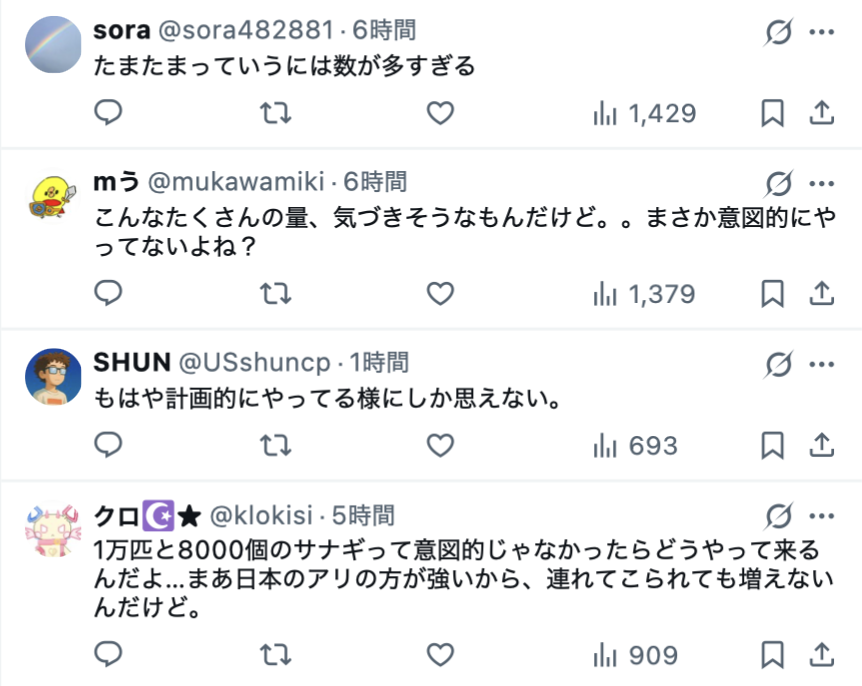Screen dimensions: 862x686
Task: Like the tweet from sora
Action: coord(440,113)
